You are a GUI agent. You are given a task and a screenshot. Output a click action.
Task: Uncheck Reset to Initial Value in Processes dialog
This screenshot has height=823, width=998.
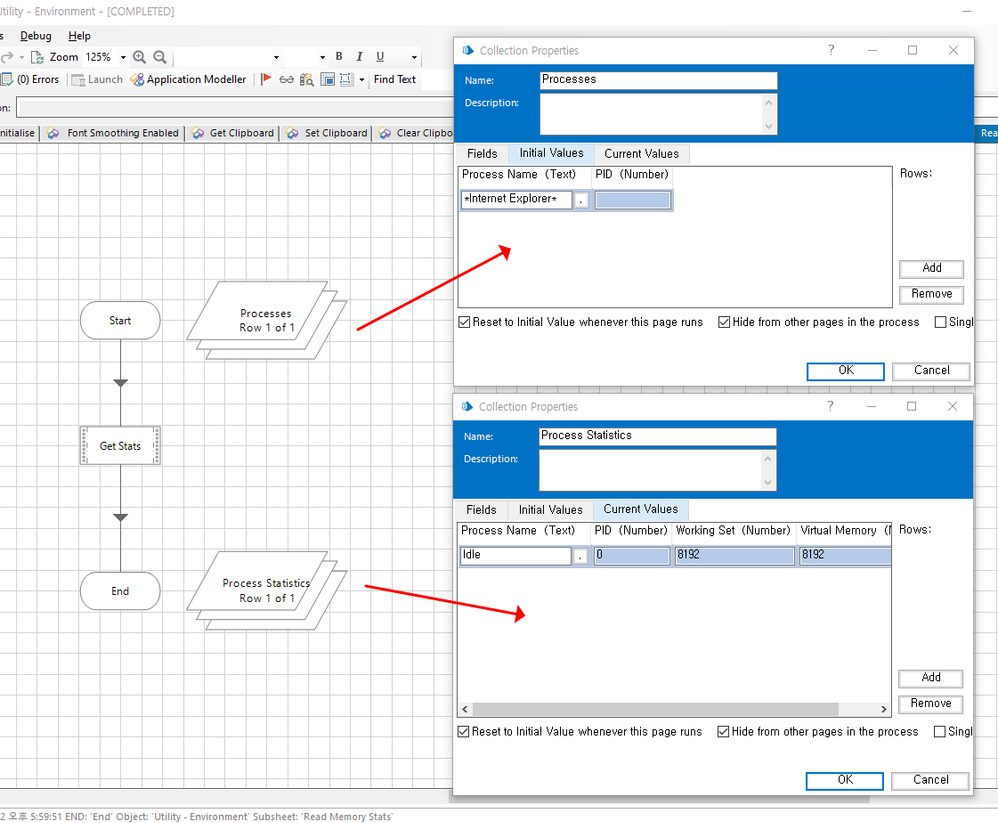pos(464,323)
